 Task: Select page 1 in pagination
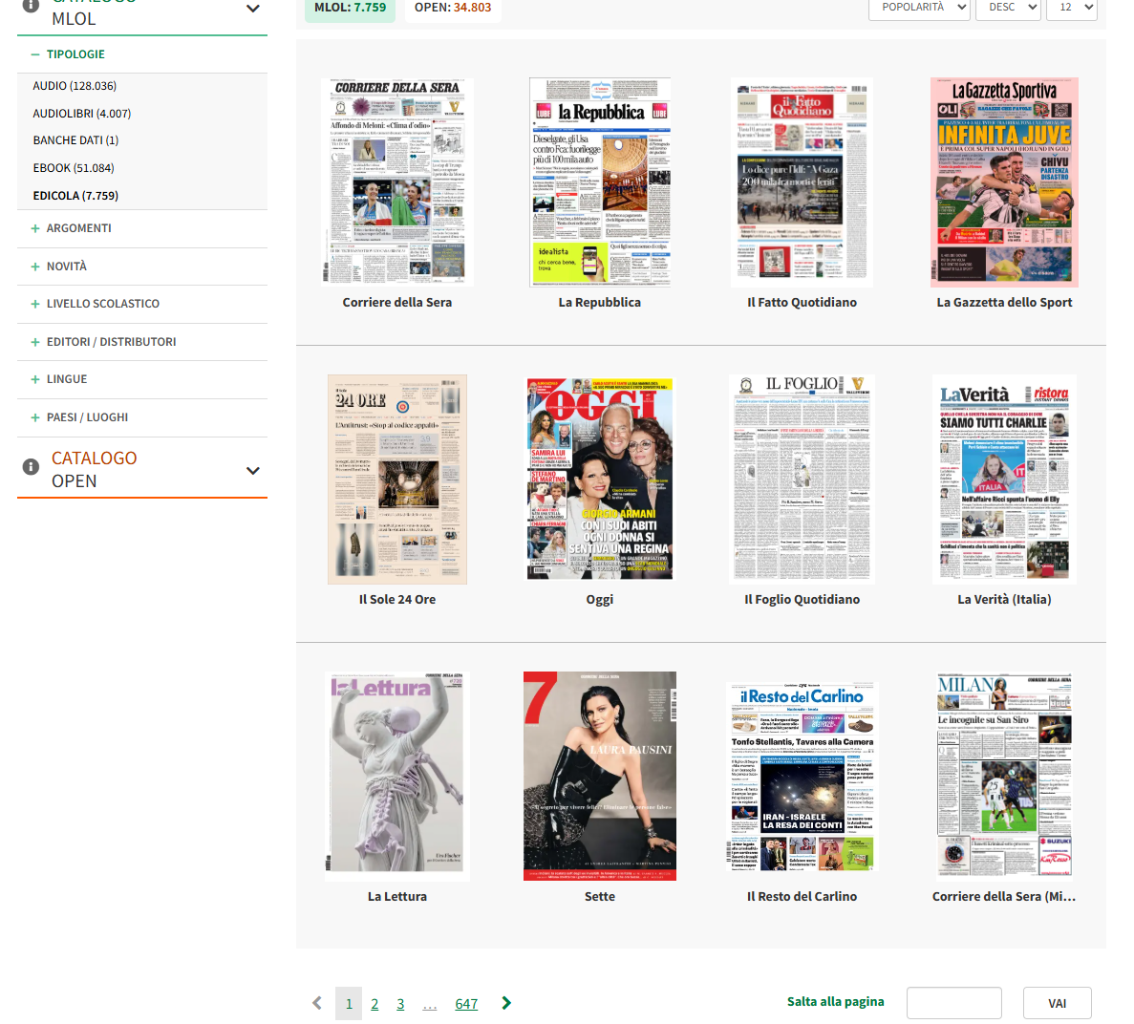pos(349,1004)
